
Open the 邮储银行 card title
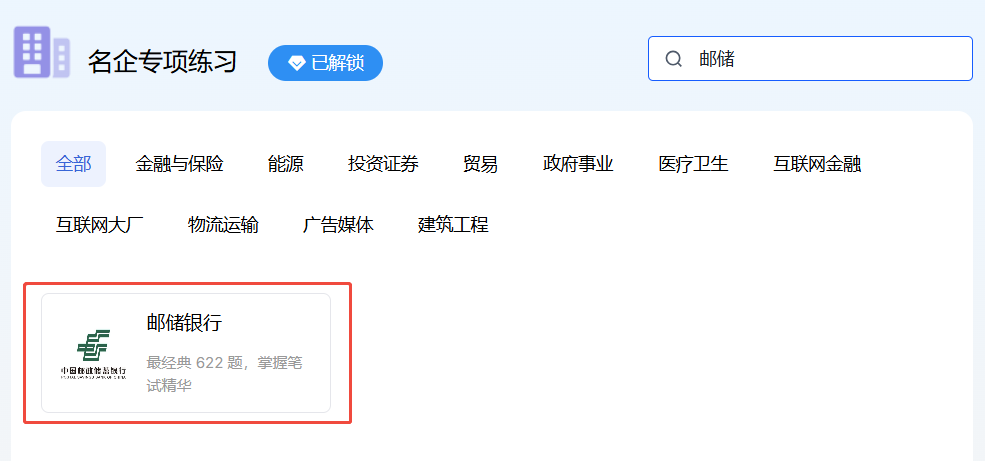[184, 323]
